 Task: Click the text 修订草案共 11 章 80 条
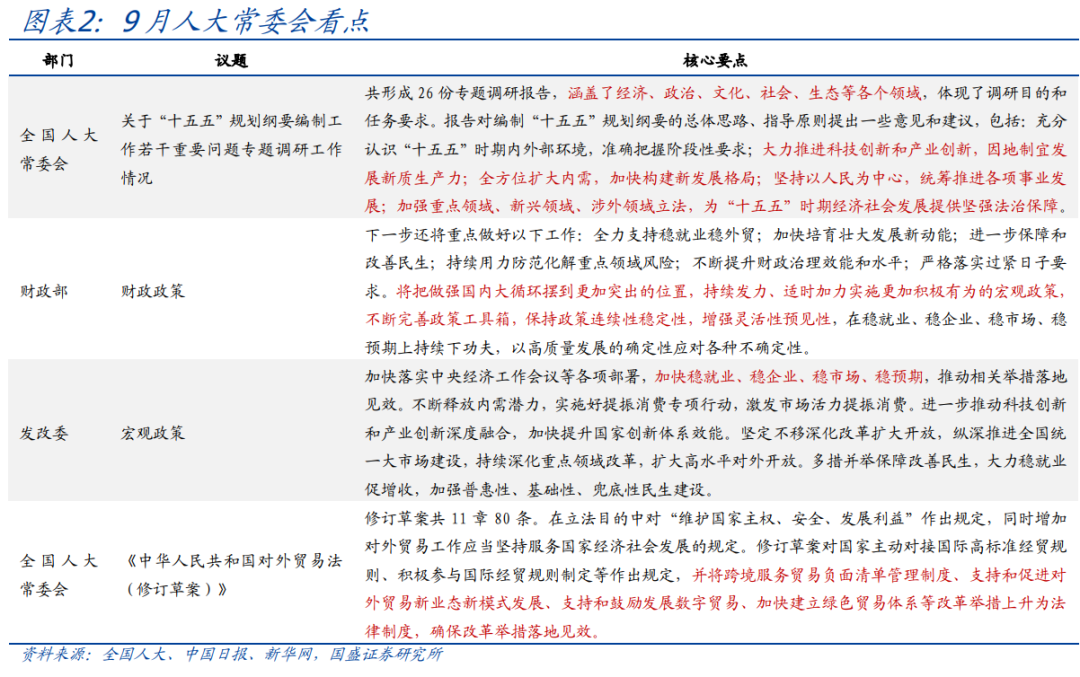pyautogui.click(x=450, y=519)
